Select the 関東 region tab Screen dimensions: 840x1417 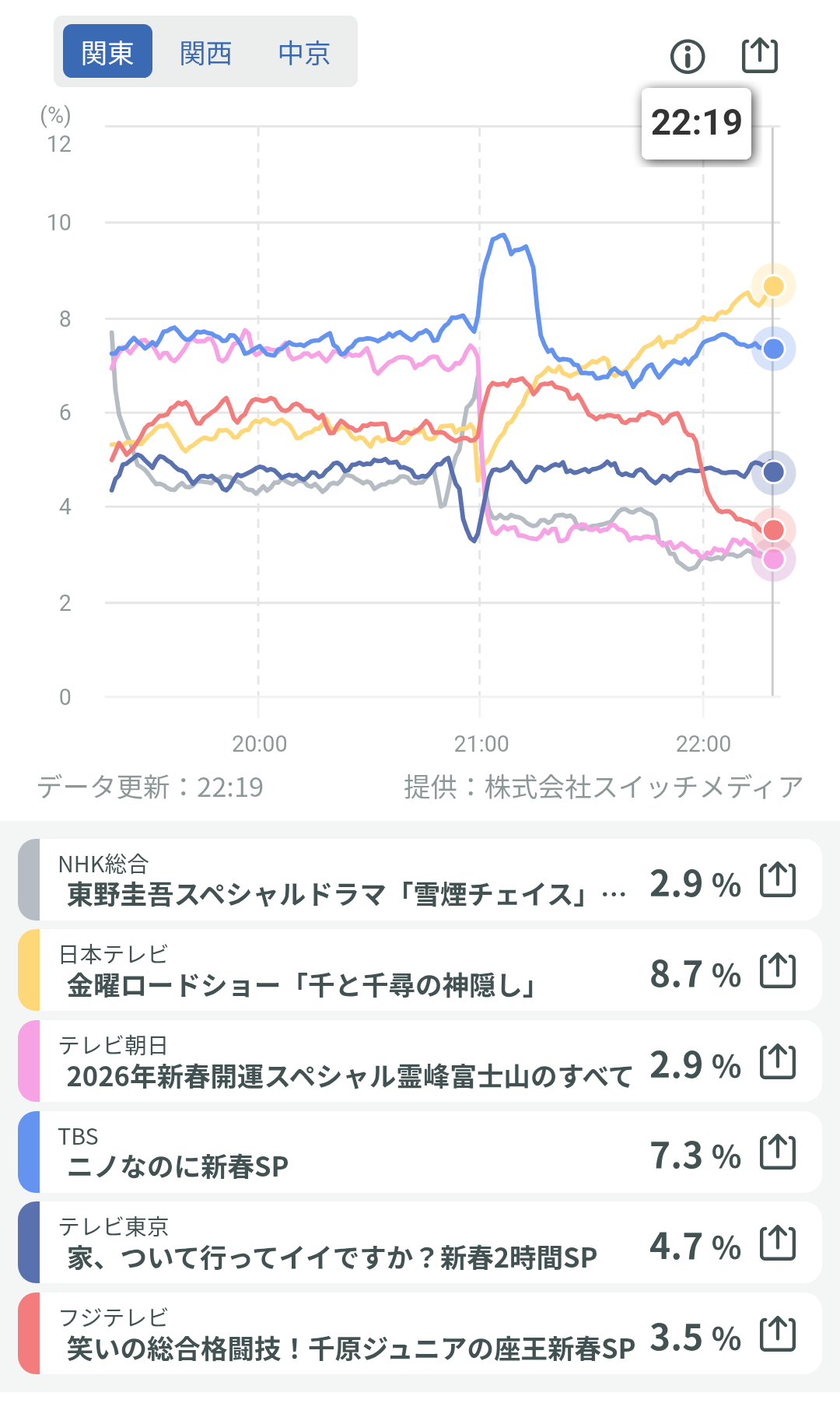click(x=107, y=52)
